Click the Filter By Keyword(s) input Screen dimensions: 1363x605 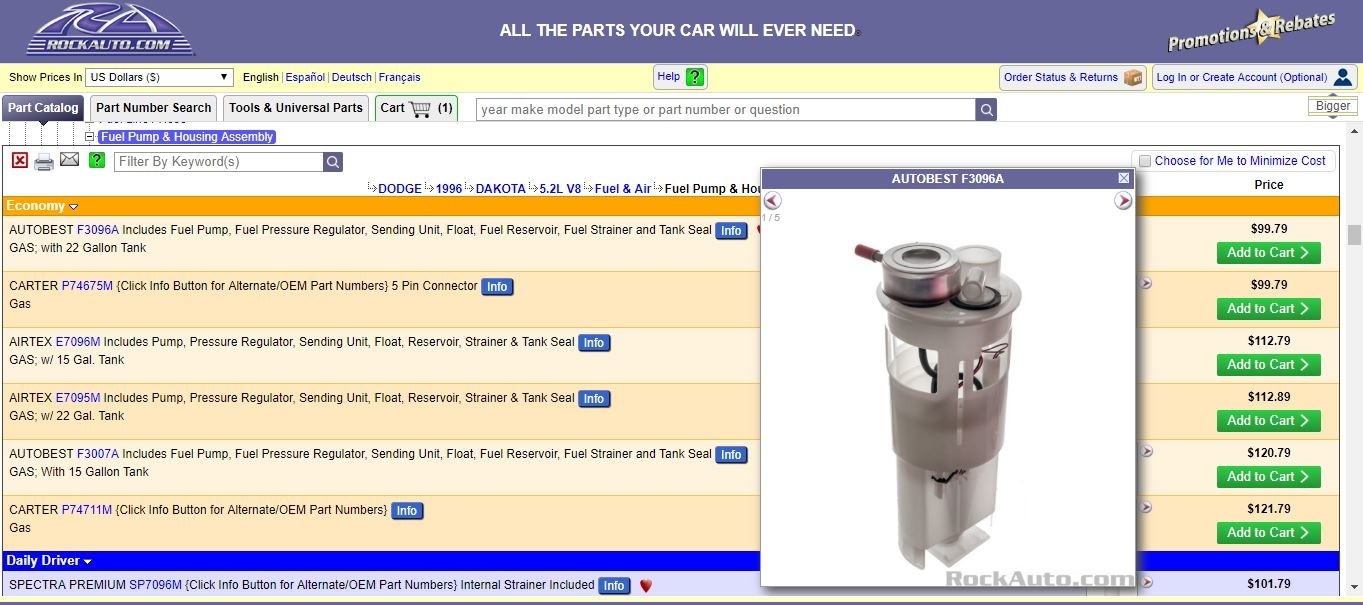pyautogui.click(x=219, y=162)
